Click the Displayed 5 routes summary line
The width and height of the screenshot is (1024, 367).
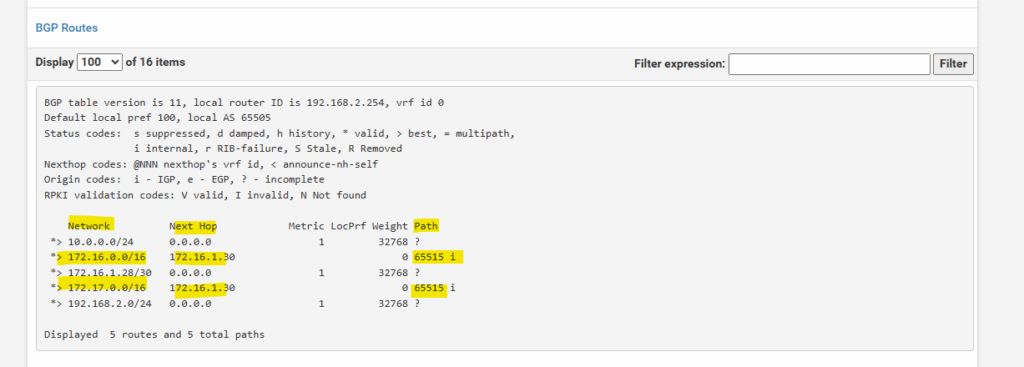154,334
